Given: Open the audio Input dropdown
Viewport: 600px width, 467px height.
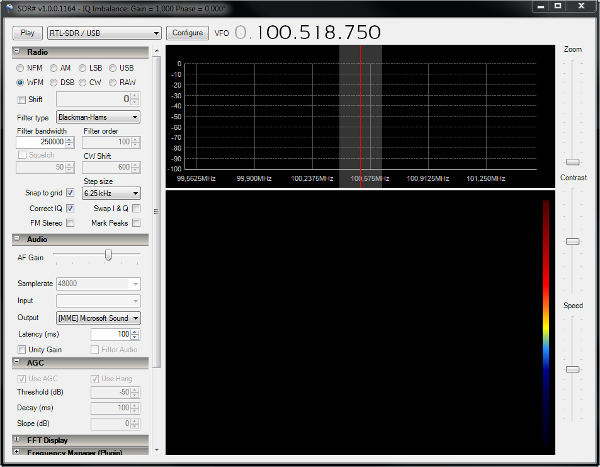Looking at the screenshot, I should pos(98,301).
